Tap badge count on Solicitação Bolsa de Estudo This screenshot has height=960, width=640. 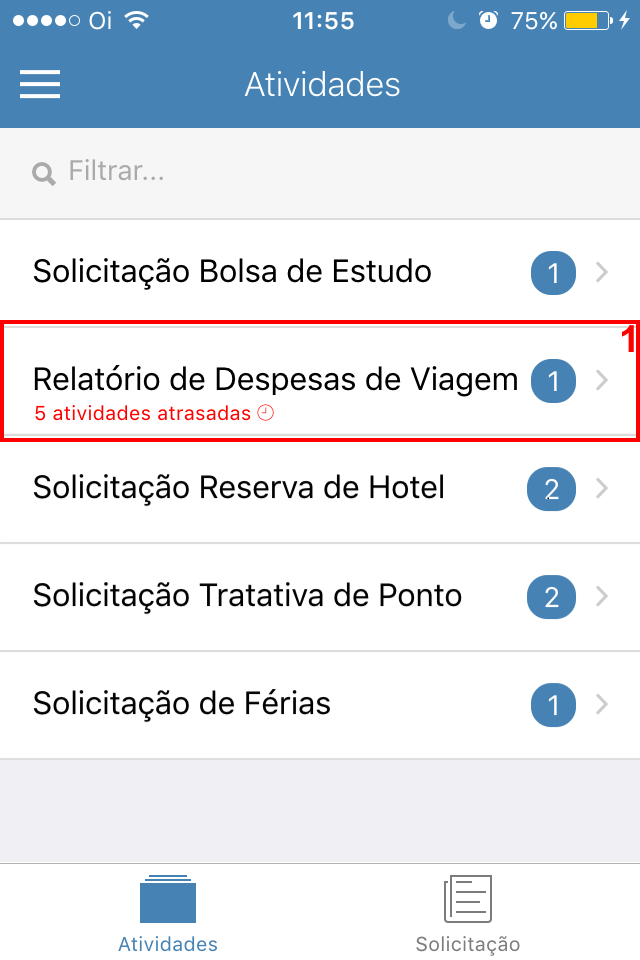(553, 273)
